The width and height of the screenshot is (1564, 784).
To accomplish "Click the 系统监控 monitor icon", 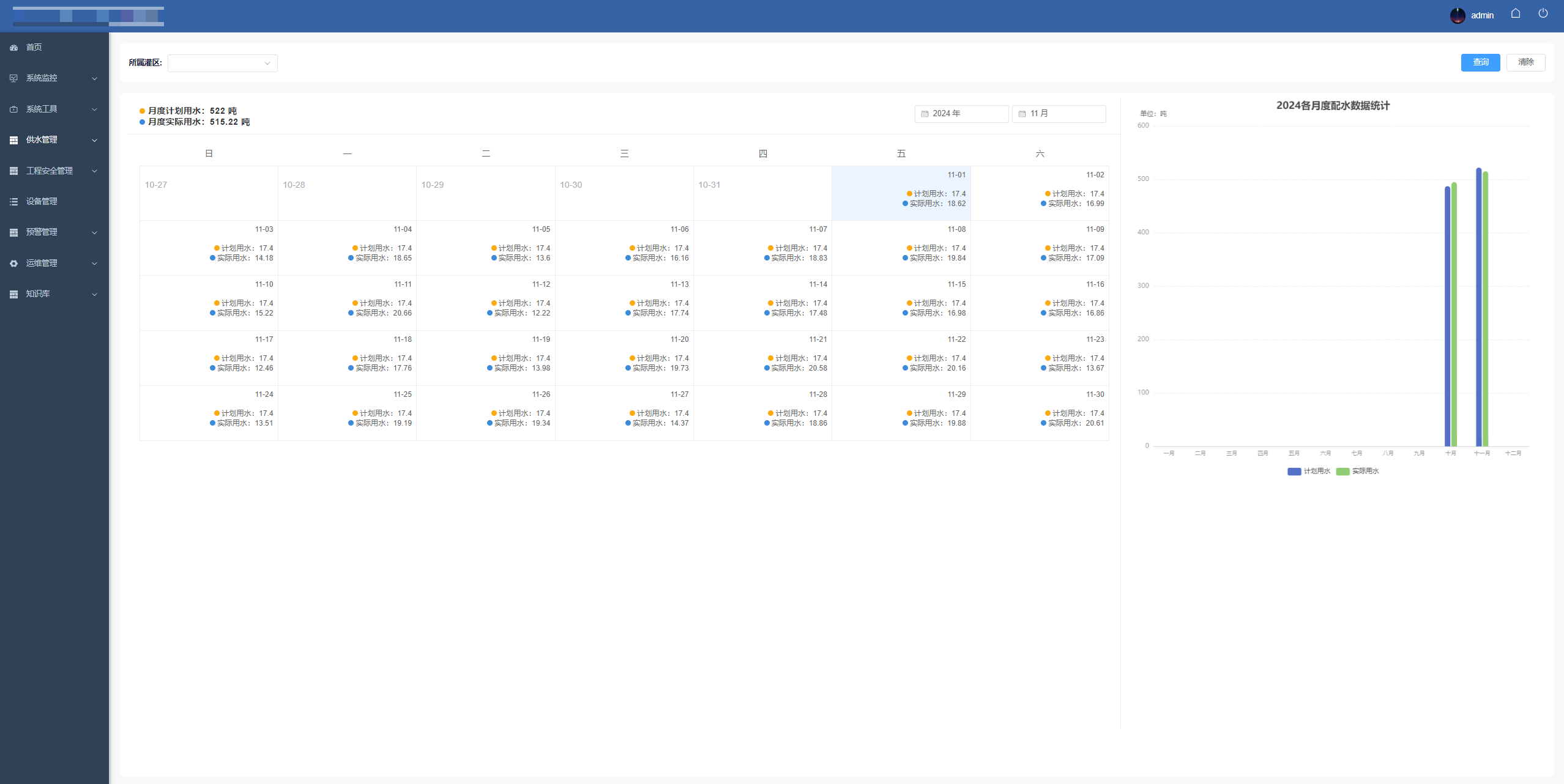I will [x=13, y=78].
